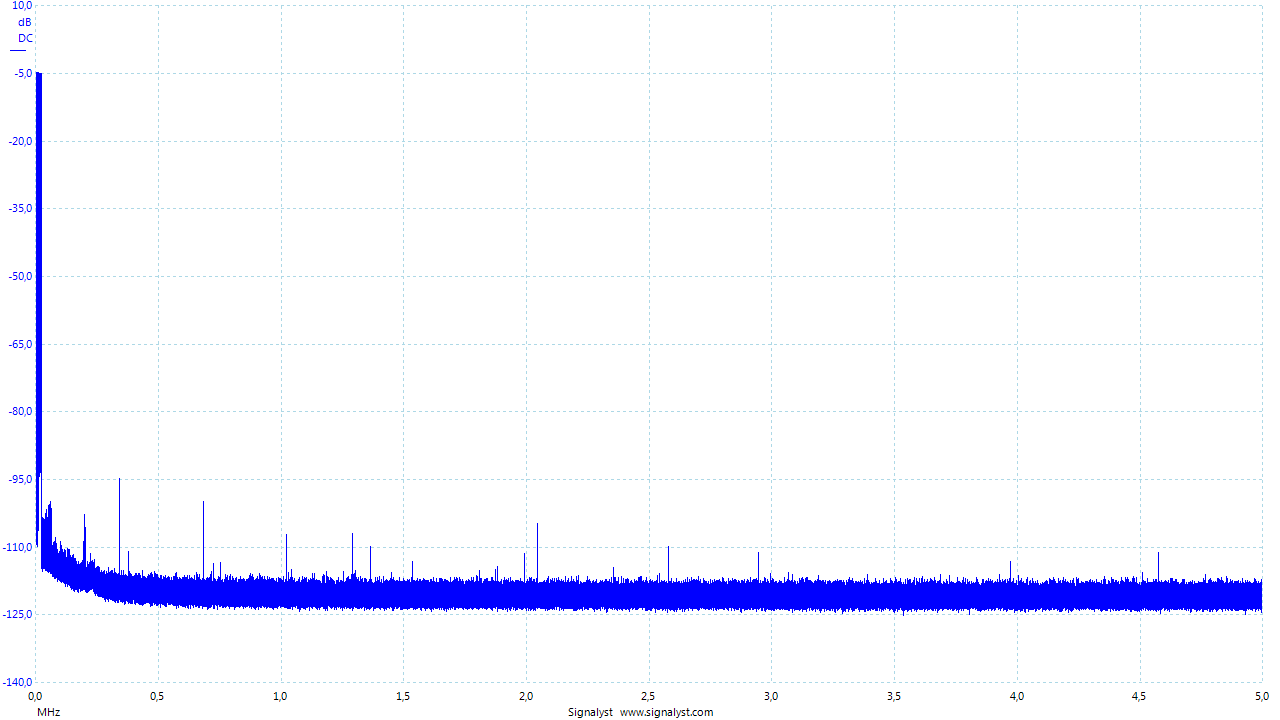The height and width of the screenshot is (720, 1280).
Task: Click the -35,0 value on the dB axis
Action: coord(20,208)
